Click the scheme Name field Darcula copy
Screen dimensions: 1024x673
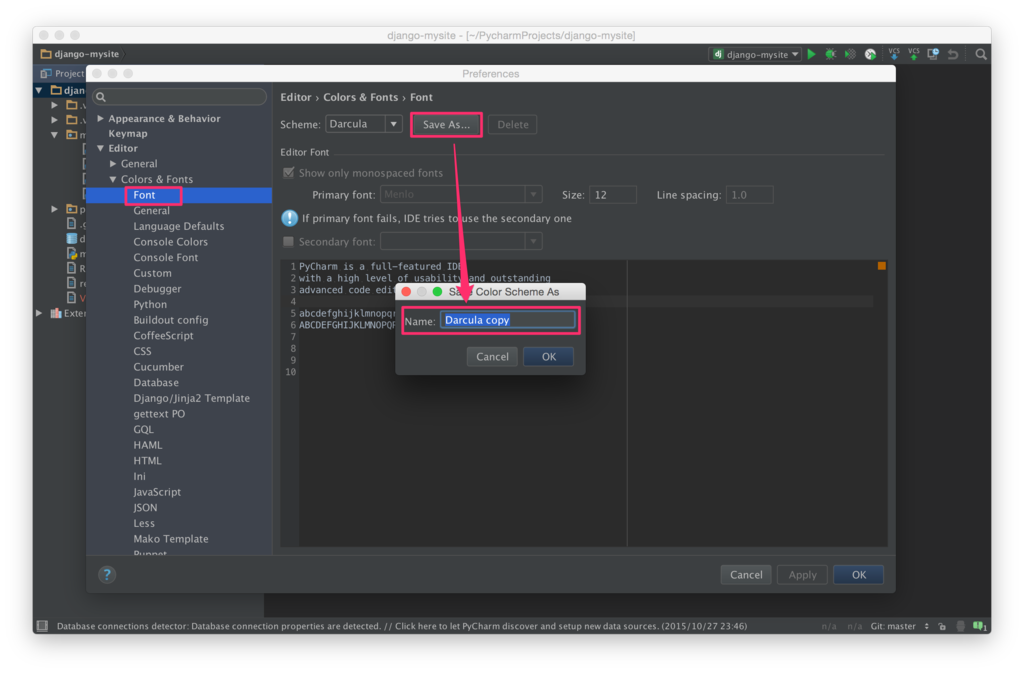tap(507, 320)
